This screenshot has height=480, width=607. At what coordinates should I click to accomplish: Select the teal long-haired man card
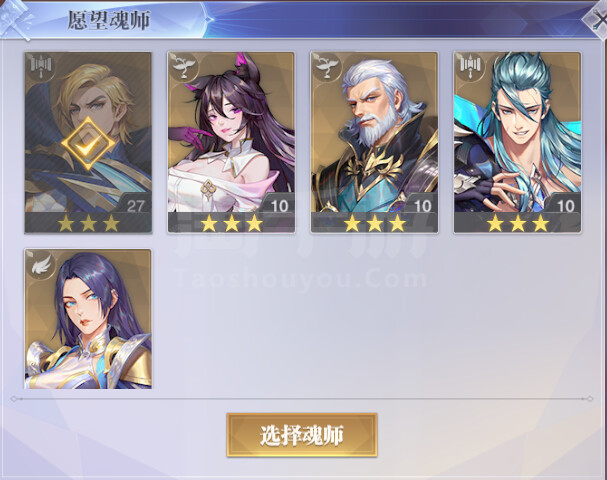[x=518, y=142]
